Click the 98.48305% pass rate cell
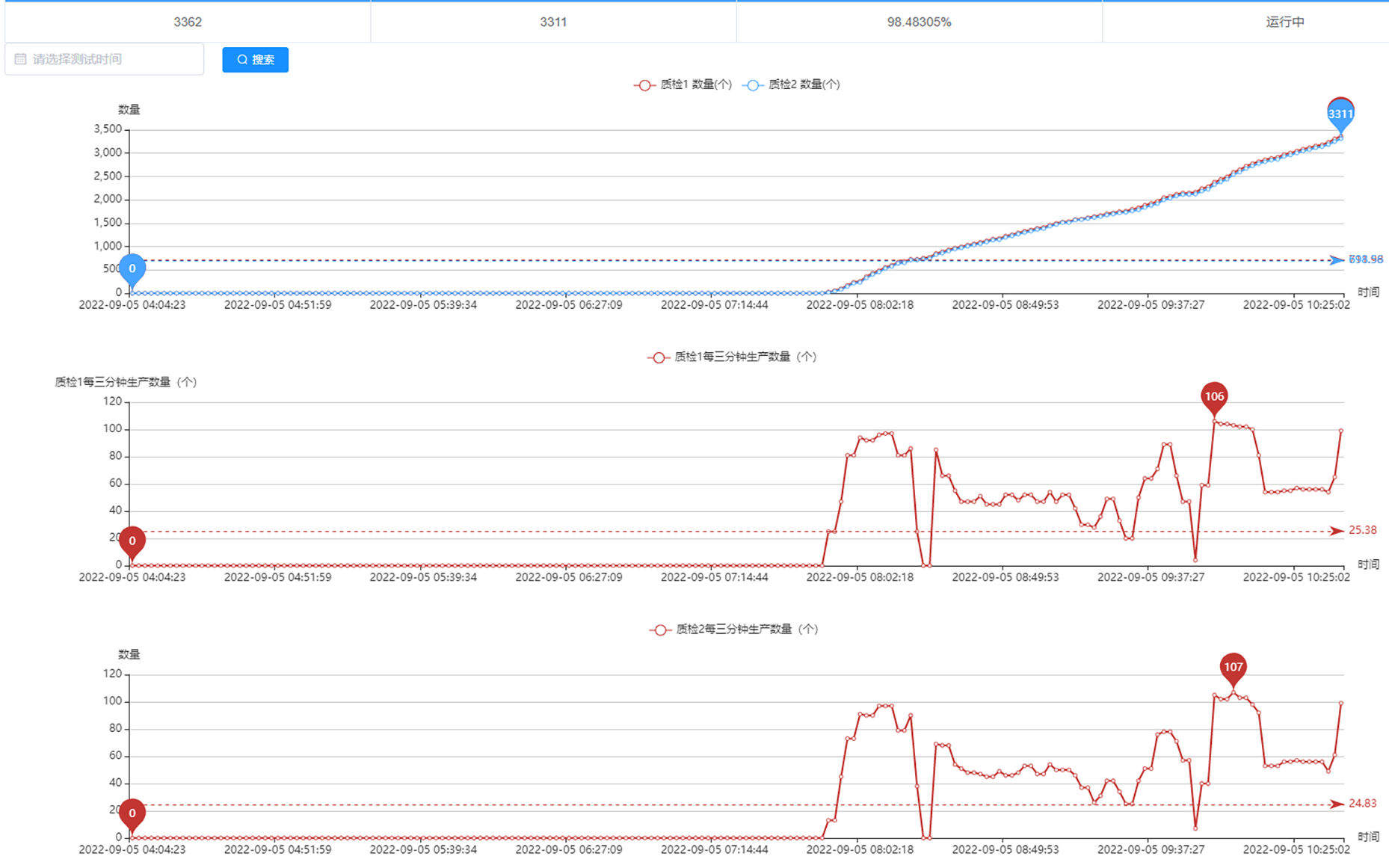 (x=919, y=22)
